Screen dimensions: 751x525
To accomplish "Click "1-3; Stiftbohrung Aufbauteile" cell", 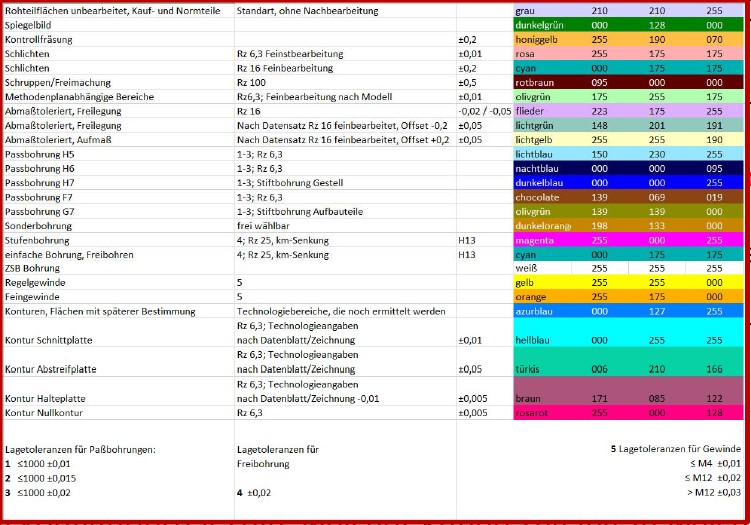I will (345, 212).
